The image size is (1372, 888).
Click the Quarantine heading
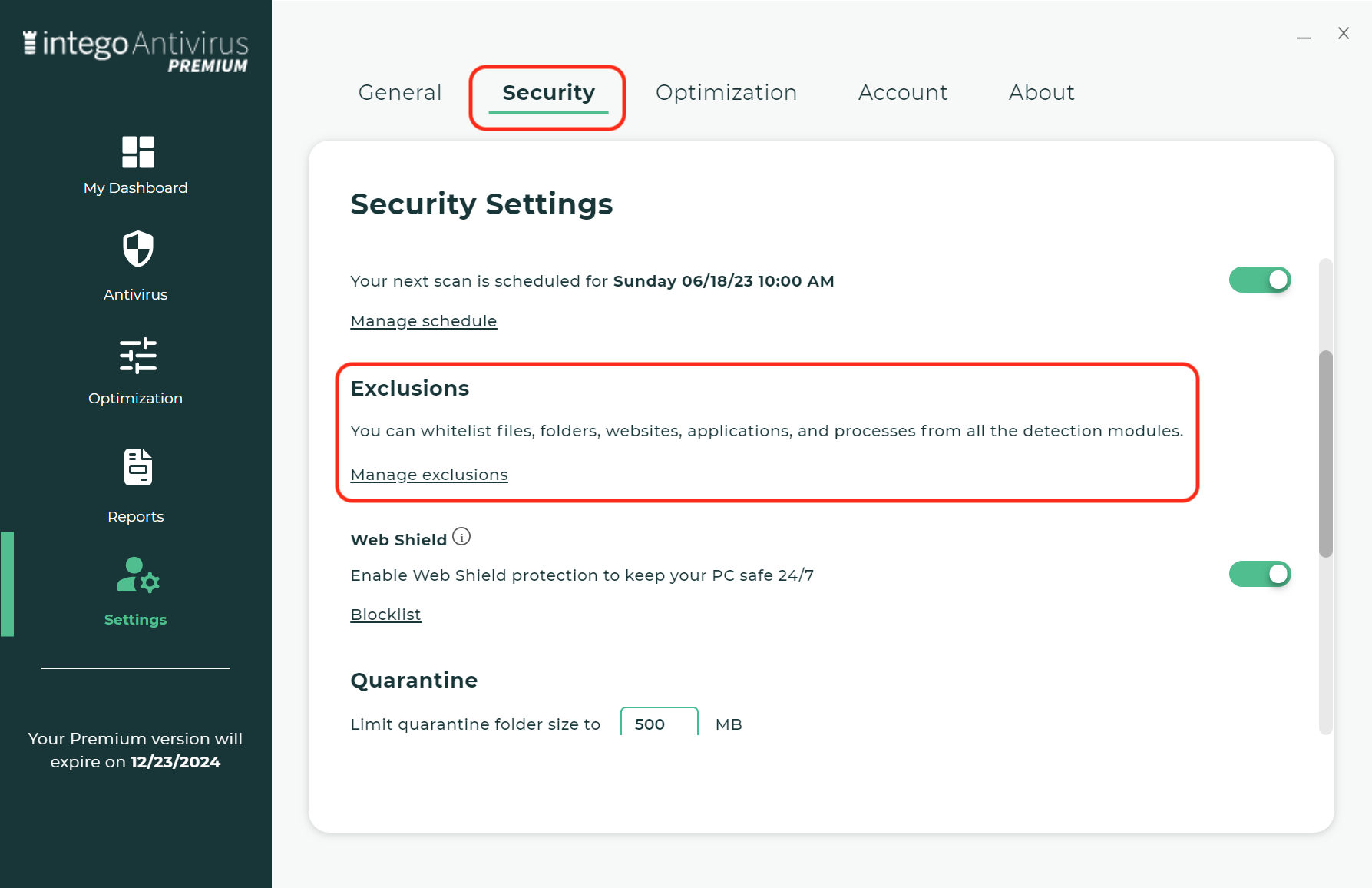click(x=414, y=680)
